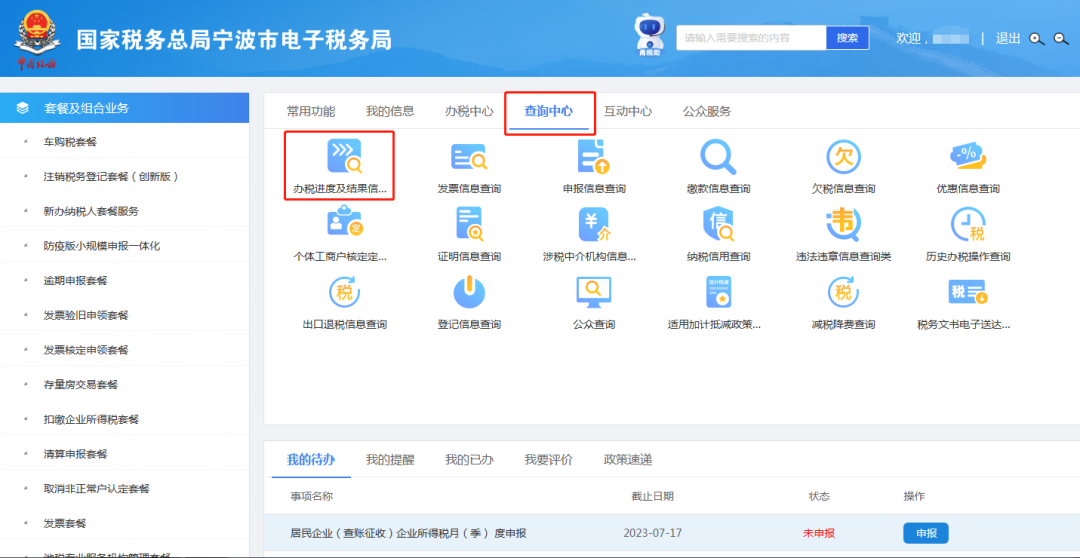Open 发票信息查询 icon
Screen dimensions: 1080x558
[x=469, y=156]
